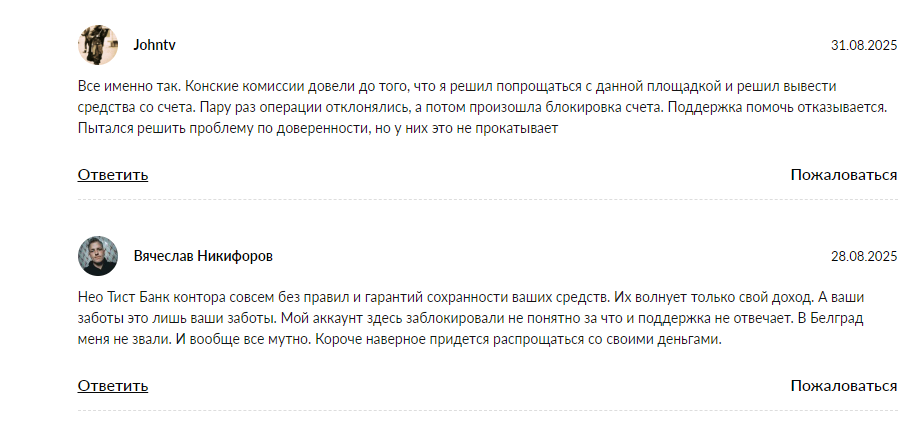The width and height of the screenshot is (913, 425).
Task: Reply to Вячеслав Никифоров's comment via Ответить
Action: click(113, 385)
